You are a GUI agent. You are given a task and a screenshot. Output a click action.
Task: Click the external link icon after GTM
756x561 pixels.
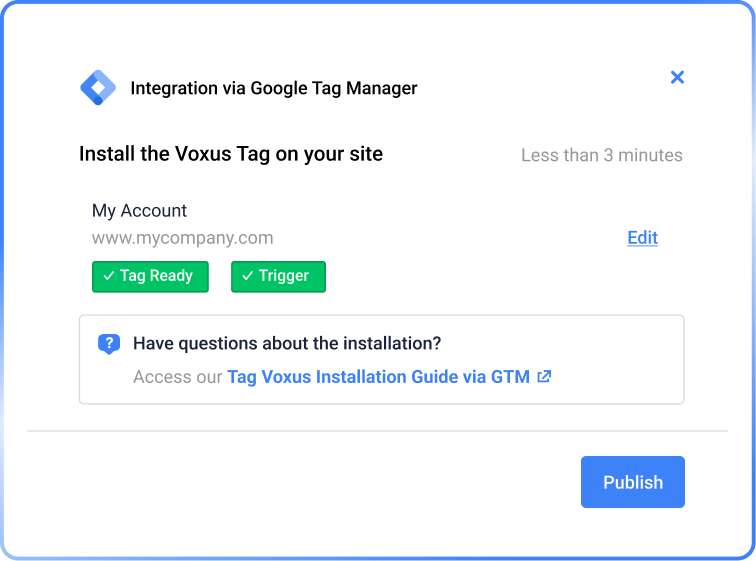coord(544,377)
